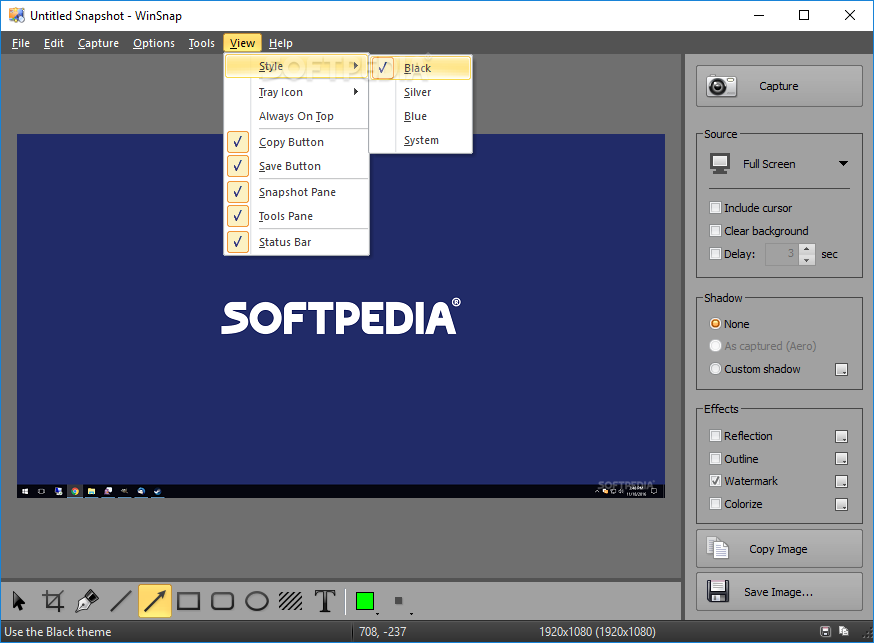The height and width of the screenshot is (643, 874).
Task: Click the captured Softpedia screenshot preview
Action: 341,316
